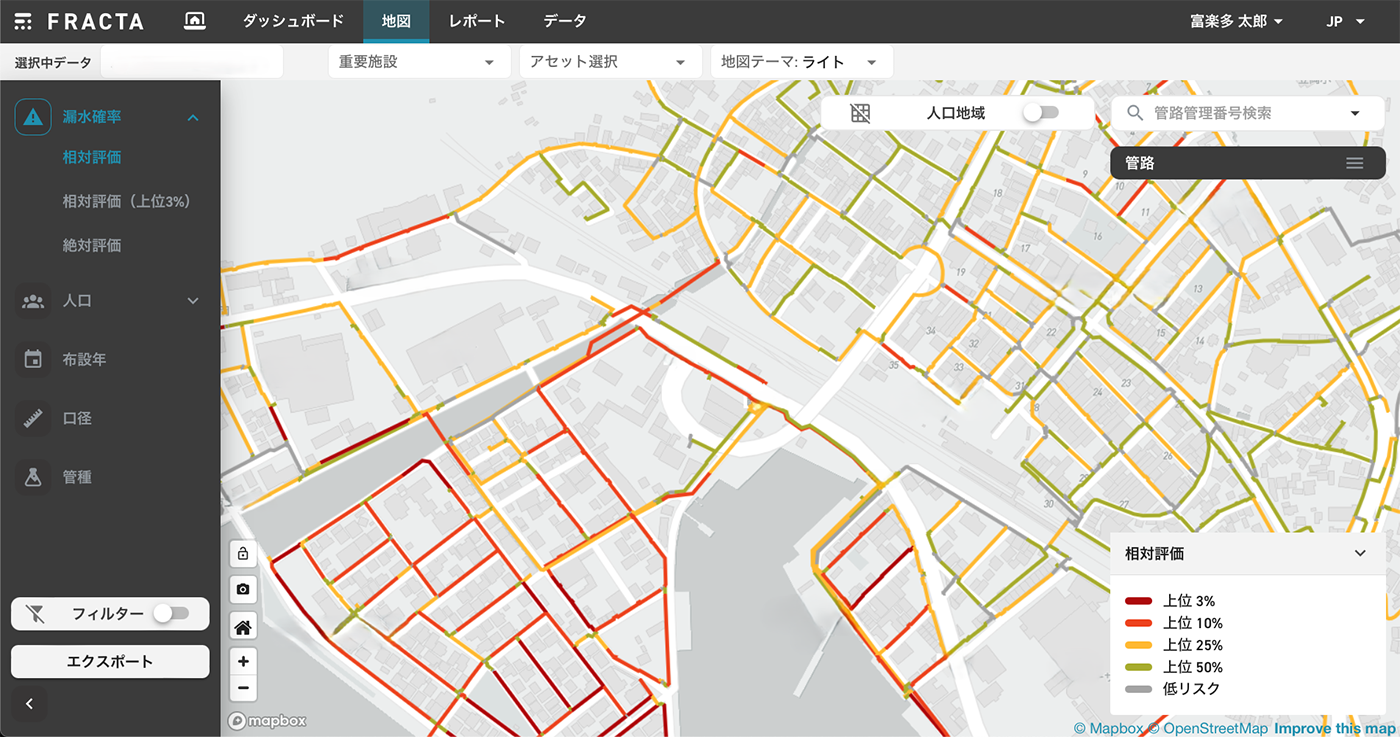The image size is (1400, 737).
Task: Zoom in using the plus button
Action: coord(243,662)
